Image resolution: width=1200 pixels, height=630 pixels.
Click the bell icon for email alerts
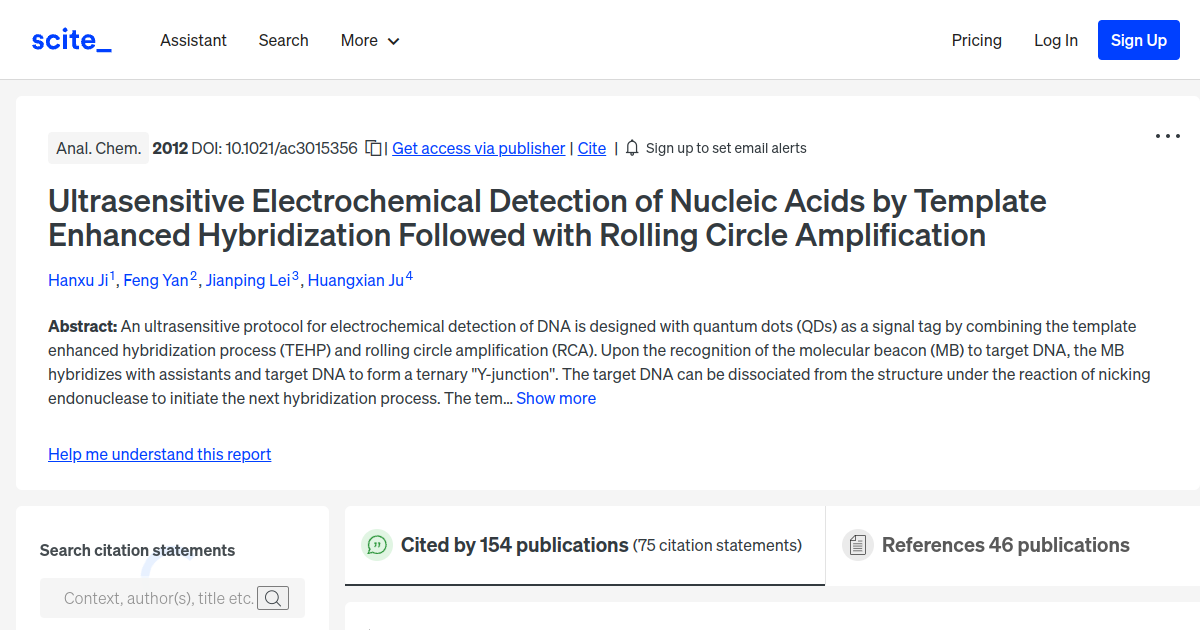pyautogui.click(x=631, y=147)
